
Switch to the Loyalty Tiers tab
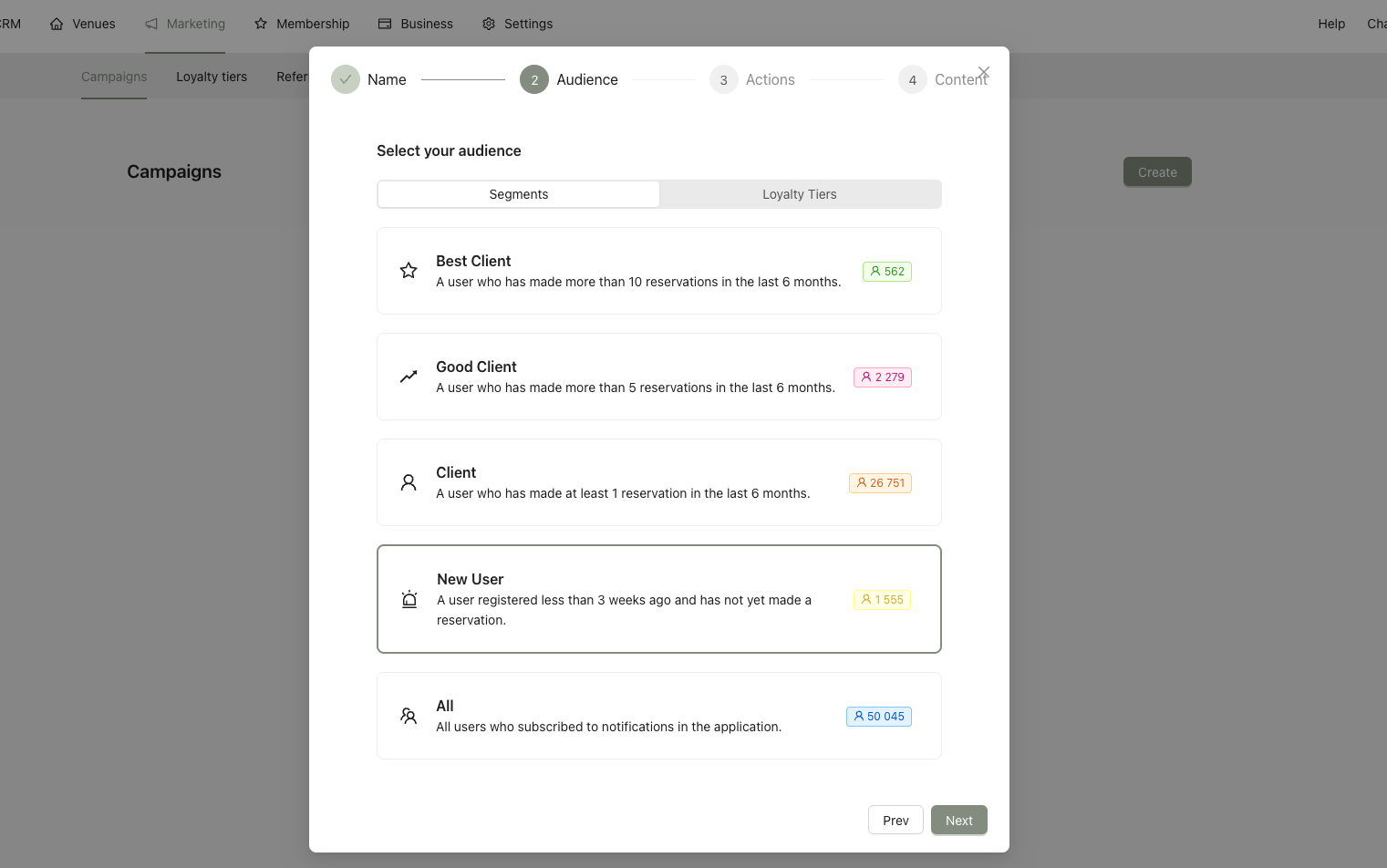click(800, 194)
